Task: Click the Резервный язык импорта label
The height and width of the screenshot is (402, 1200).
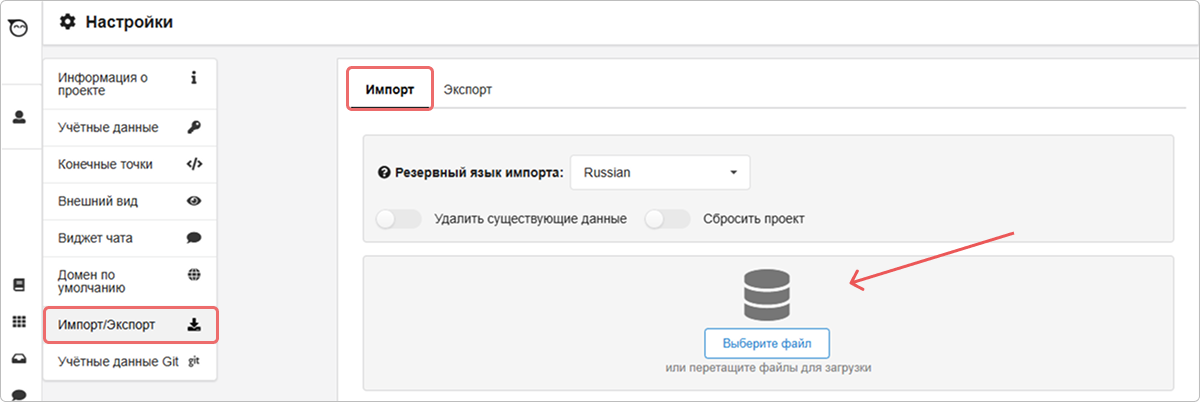Action: (x=478, y=172)
